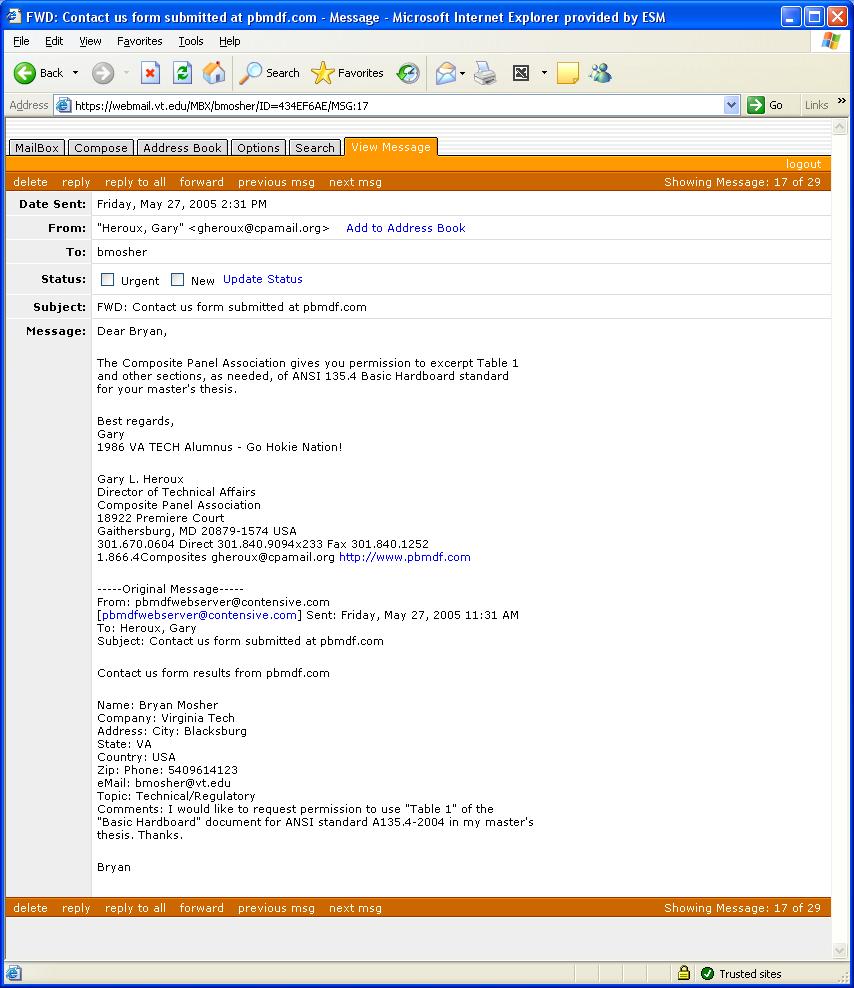Viewport: 854px width, 988px height.
Task: Click the Windows flag logo throbber
Action: pos(831,41)
